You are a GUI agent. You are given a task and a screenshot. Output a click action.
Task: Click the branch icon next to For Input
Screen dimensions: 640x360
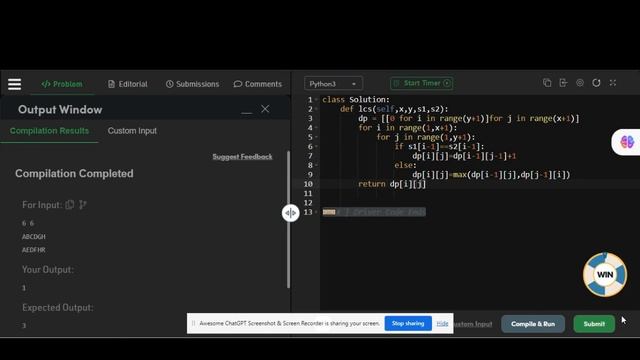point(82,204)
